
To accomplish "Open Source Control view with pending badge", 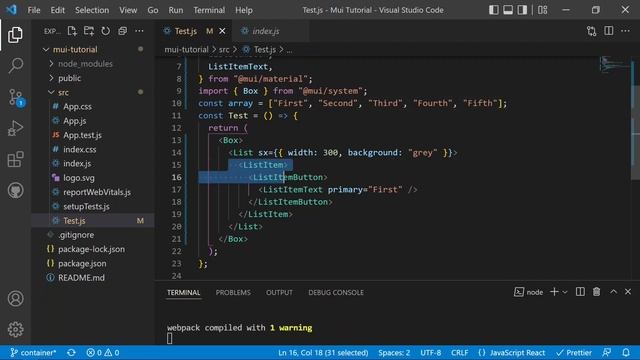I will click(16, 97).
